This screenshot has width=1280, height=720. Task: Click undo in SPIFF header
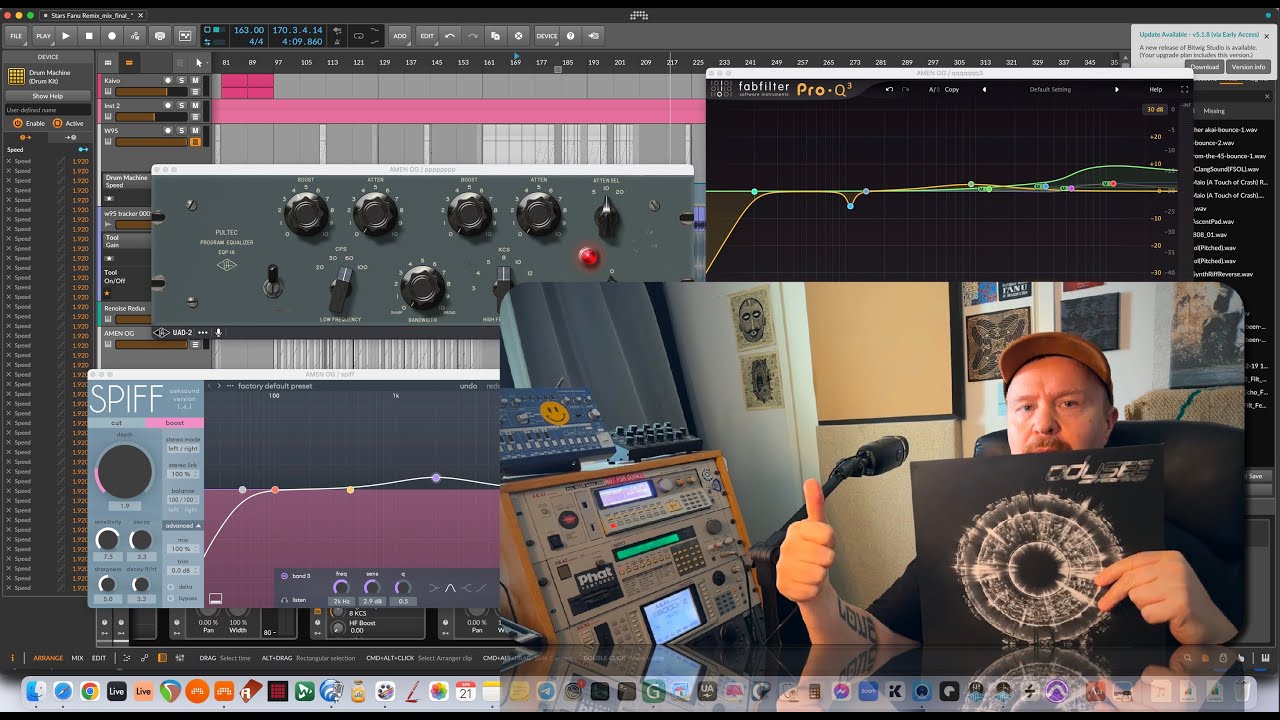pos(468,386)
